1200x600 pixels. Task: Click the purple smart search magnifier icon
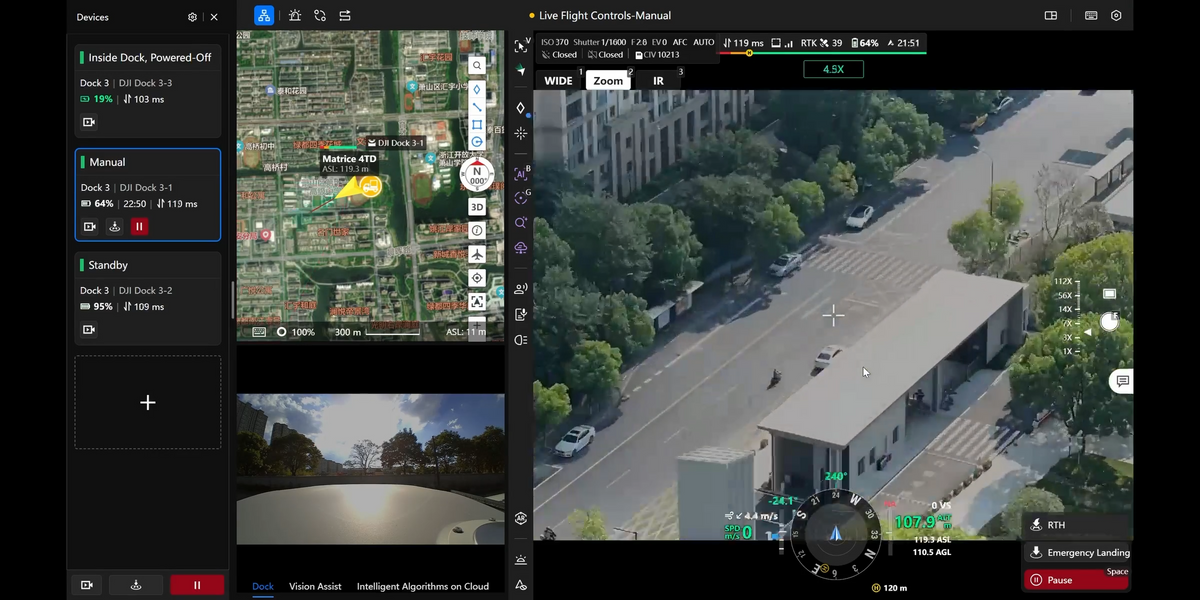point(520,223)
